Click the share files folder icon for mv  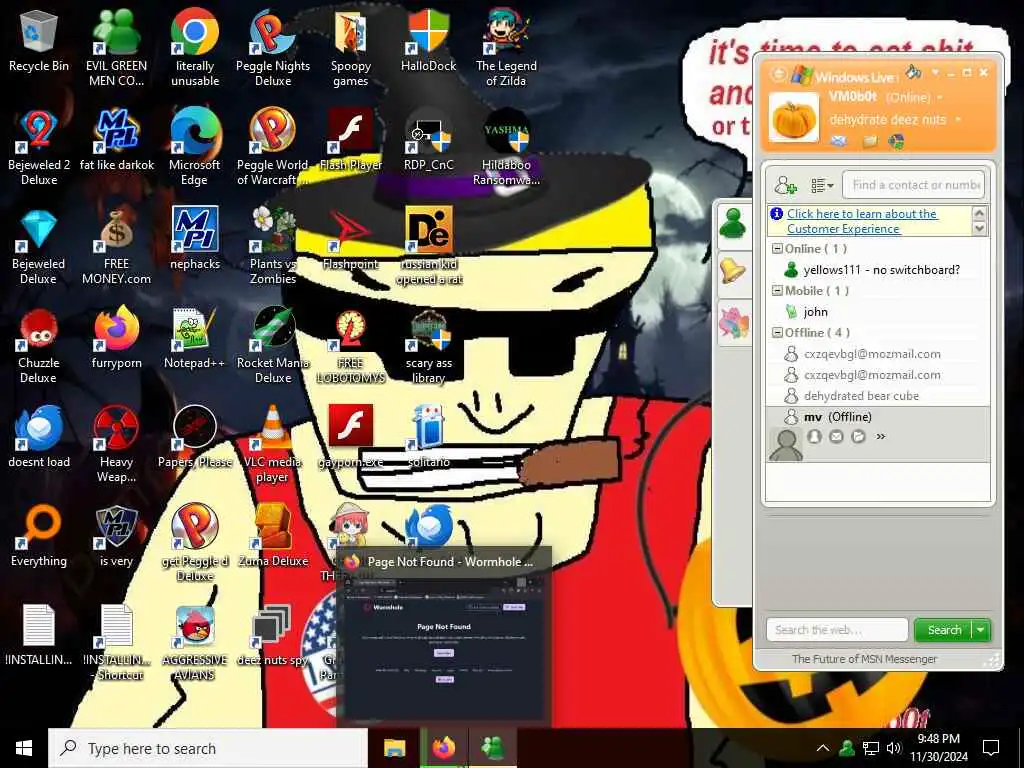[x=858, y=436]
